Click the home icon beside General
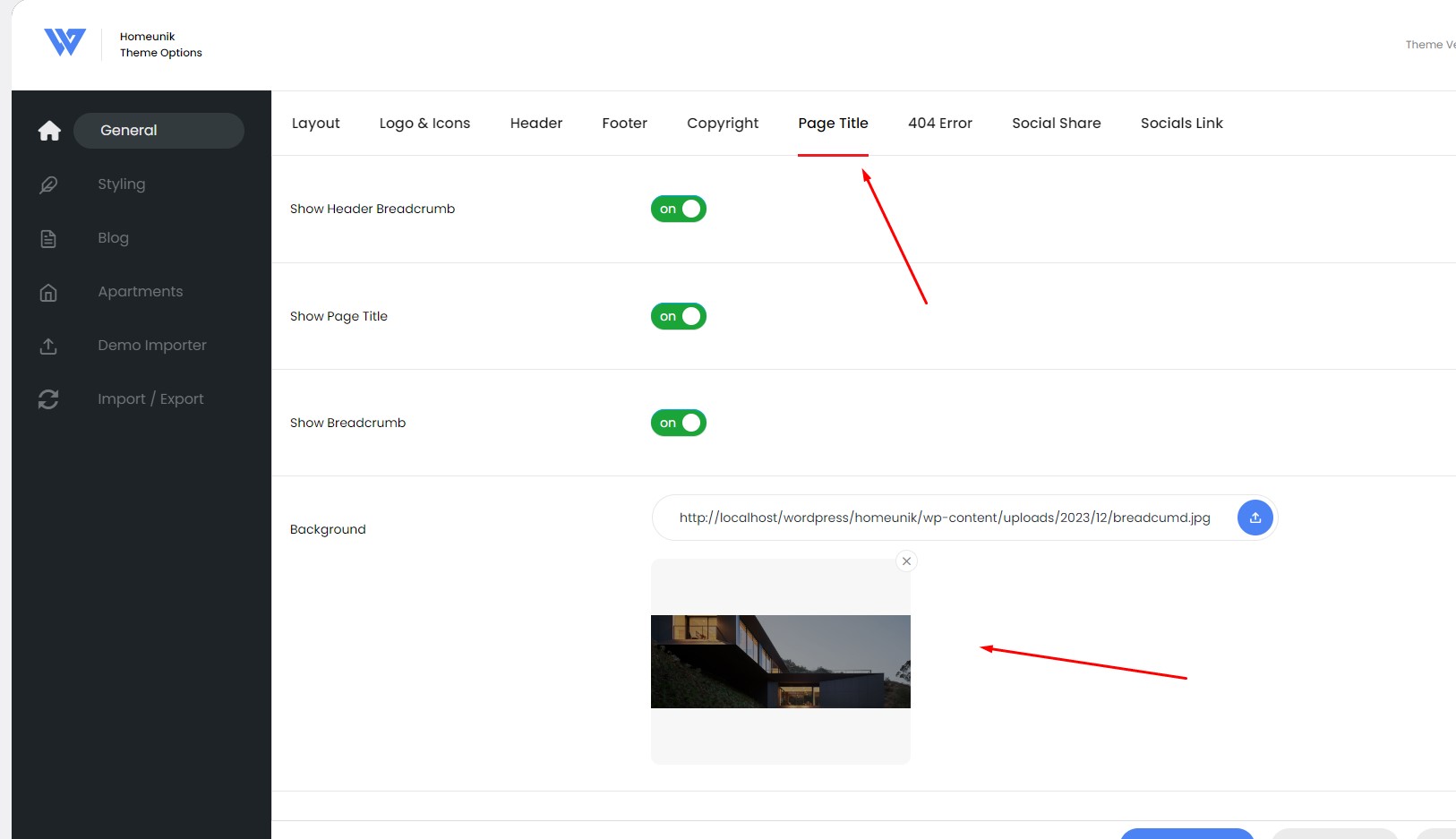 49,131
